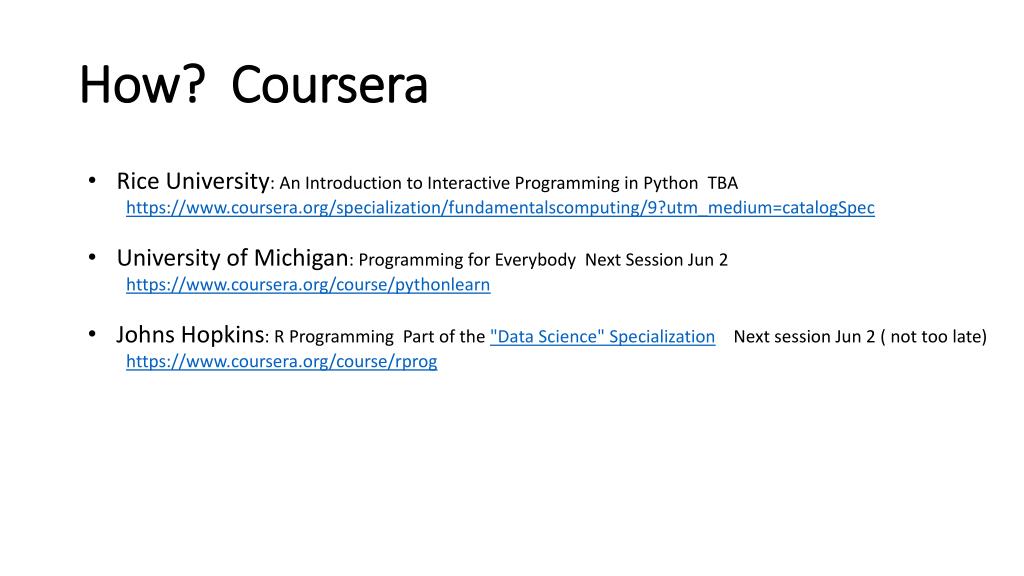Image resolution: width=1024 pixels, height=576 pixels.
Task: Click the "How? Coursera" slide title
Action: pyautogui.click(x=253, y=85)
